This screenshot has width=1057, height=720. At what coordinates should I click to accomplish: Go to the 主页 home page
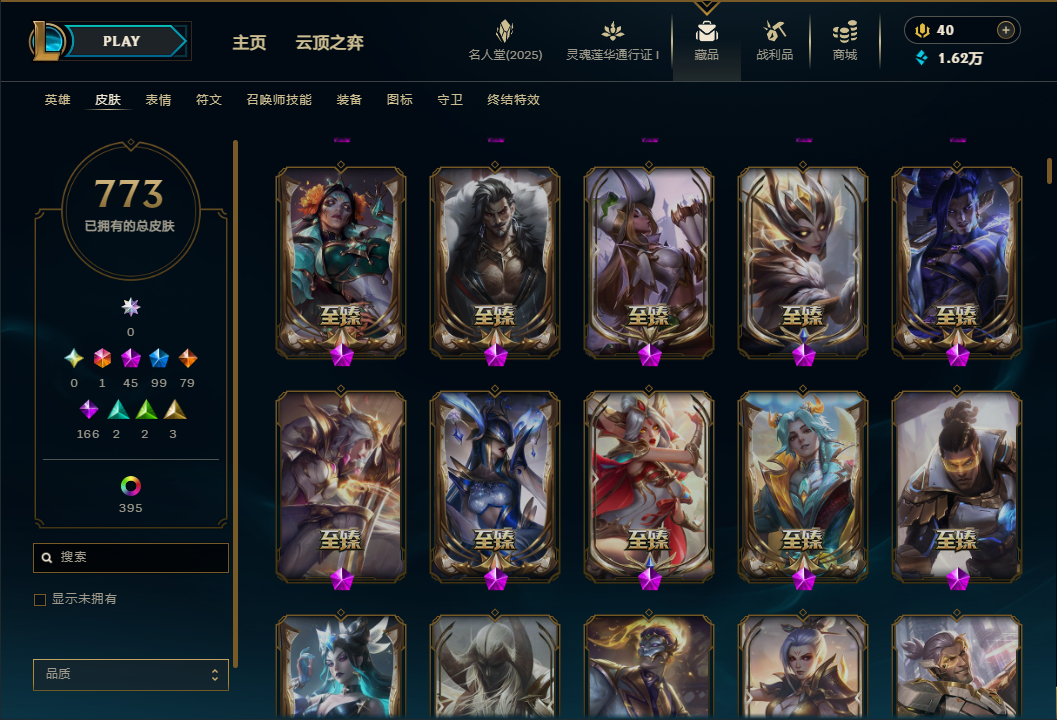pyautogui.click(x=249, y=43)
